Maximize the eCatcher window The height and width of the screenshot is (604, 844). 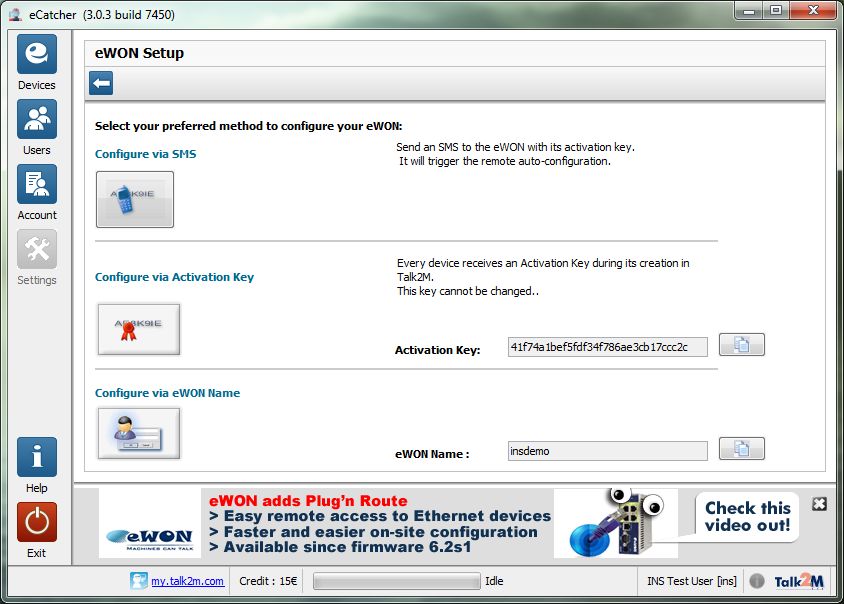tap(776, 10)
